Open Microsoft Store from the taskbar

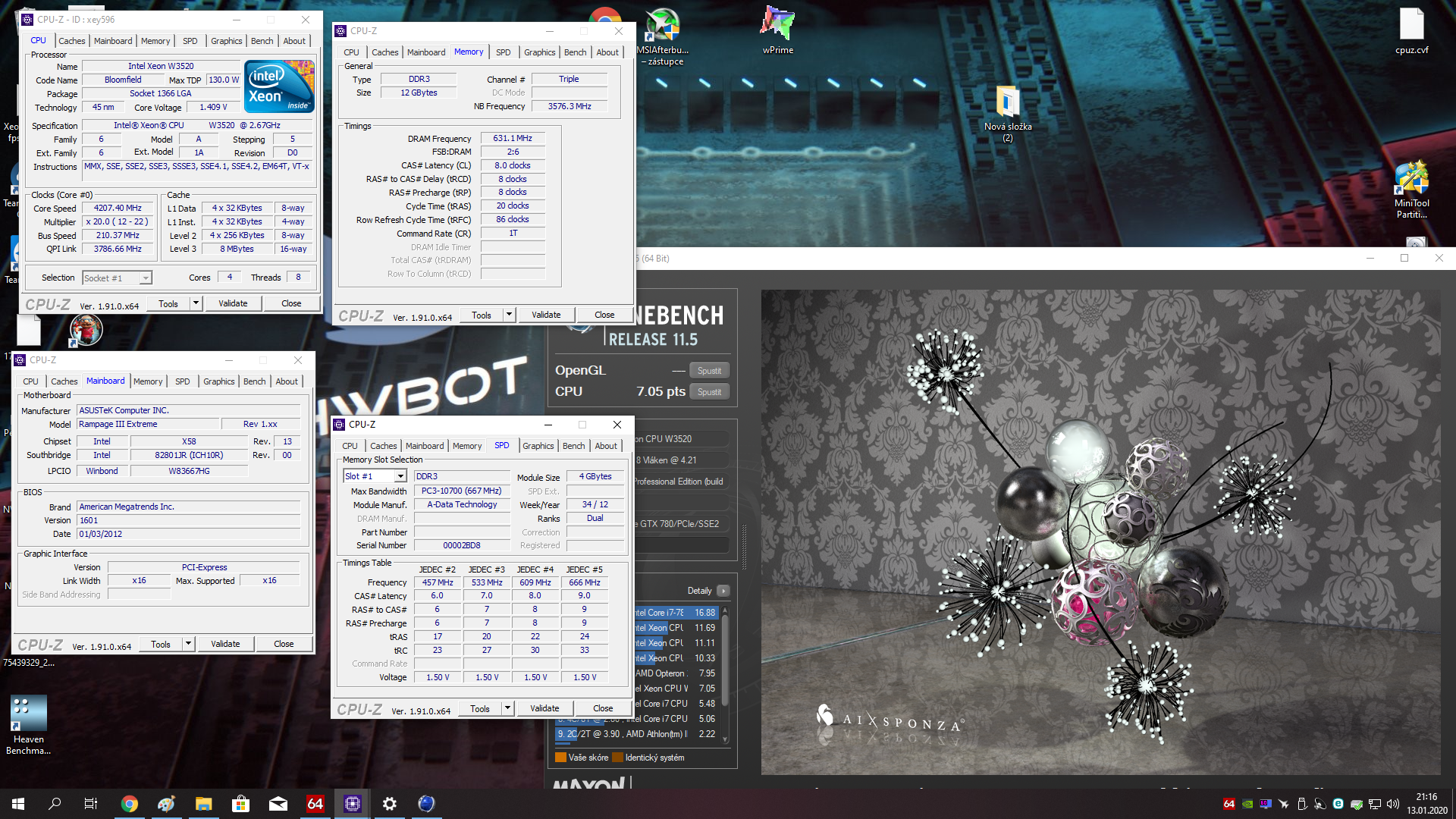pos(240,804)
